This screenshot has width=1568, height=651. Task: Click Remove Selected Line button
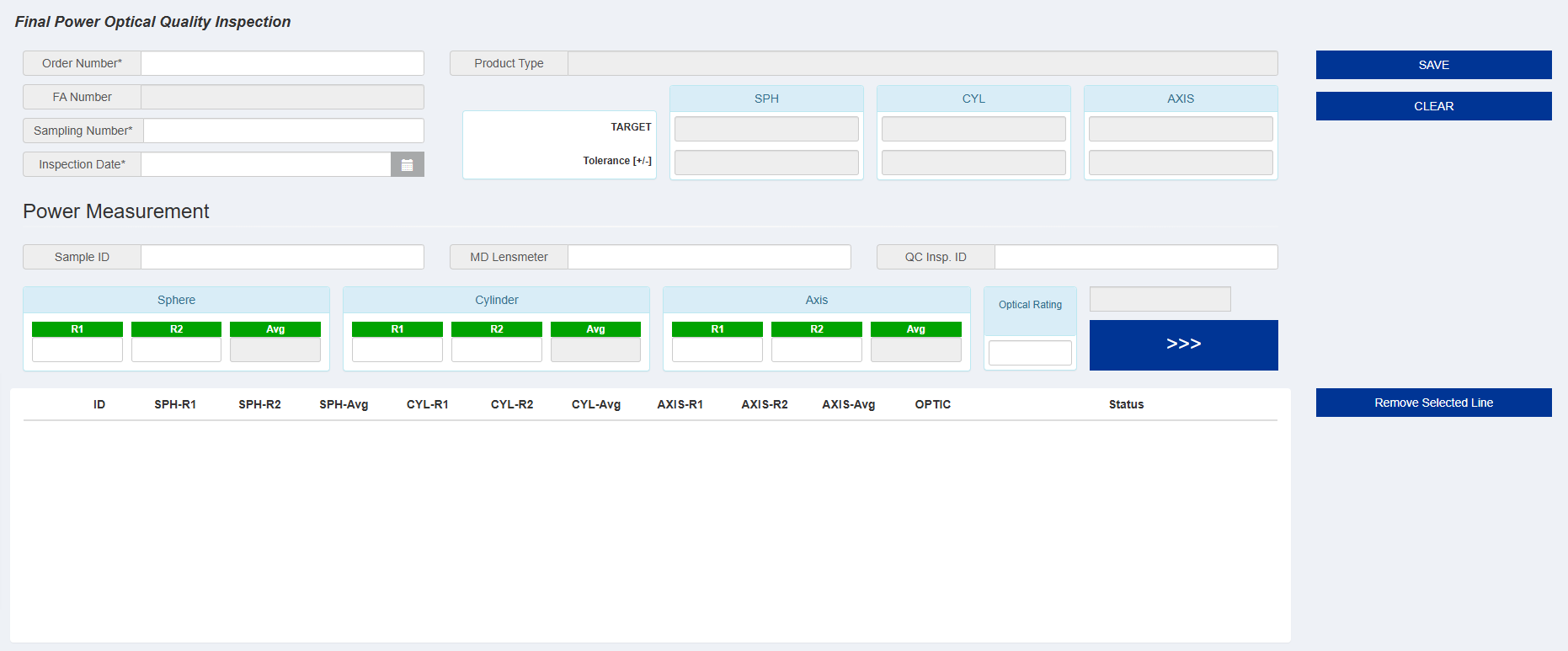point(1433,403)
